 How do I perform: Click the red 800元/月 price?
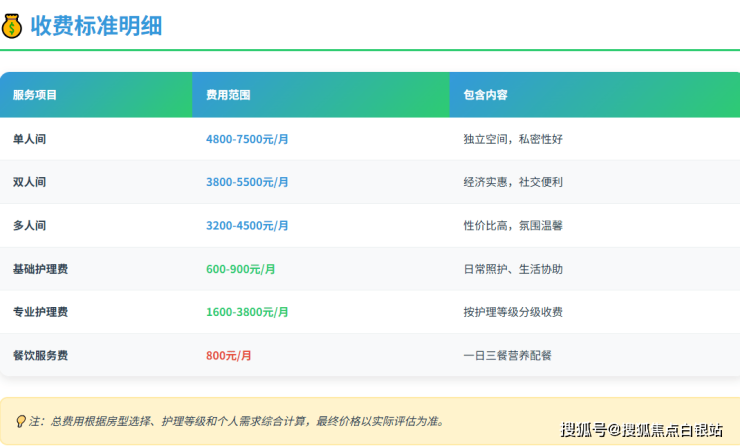click(x=229, y=355)
